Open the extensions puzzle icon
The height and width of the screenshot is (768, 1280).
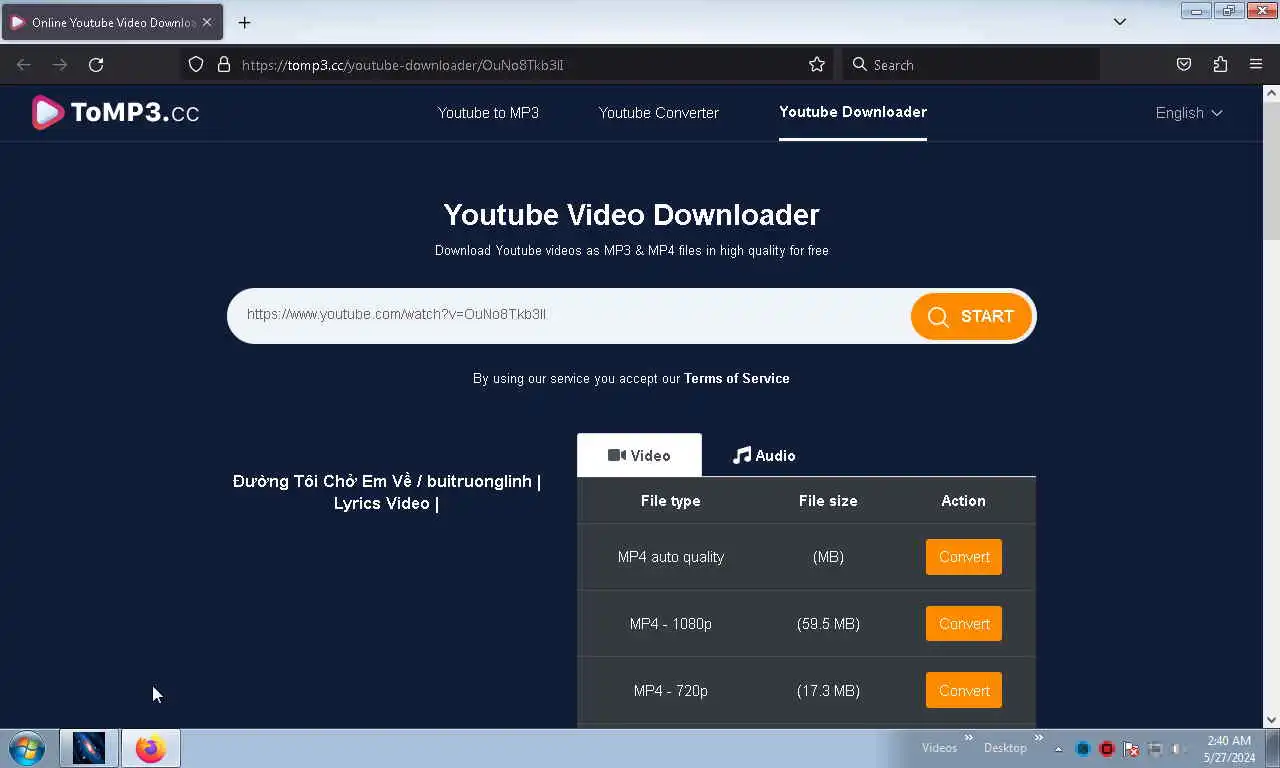pyautogui.click(x=1220, y=64)
